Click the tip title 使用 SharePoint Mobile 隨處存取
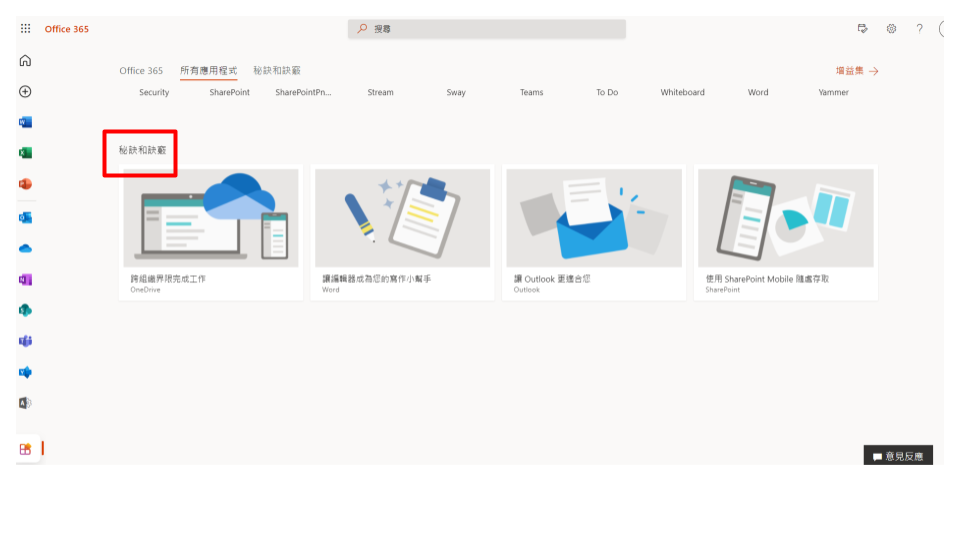The width and height of the screenshot is (960, 540). coord(767,279)
